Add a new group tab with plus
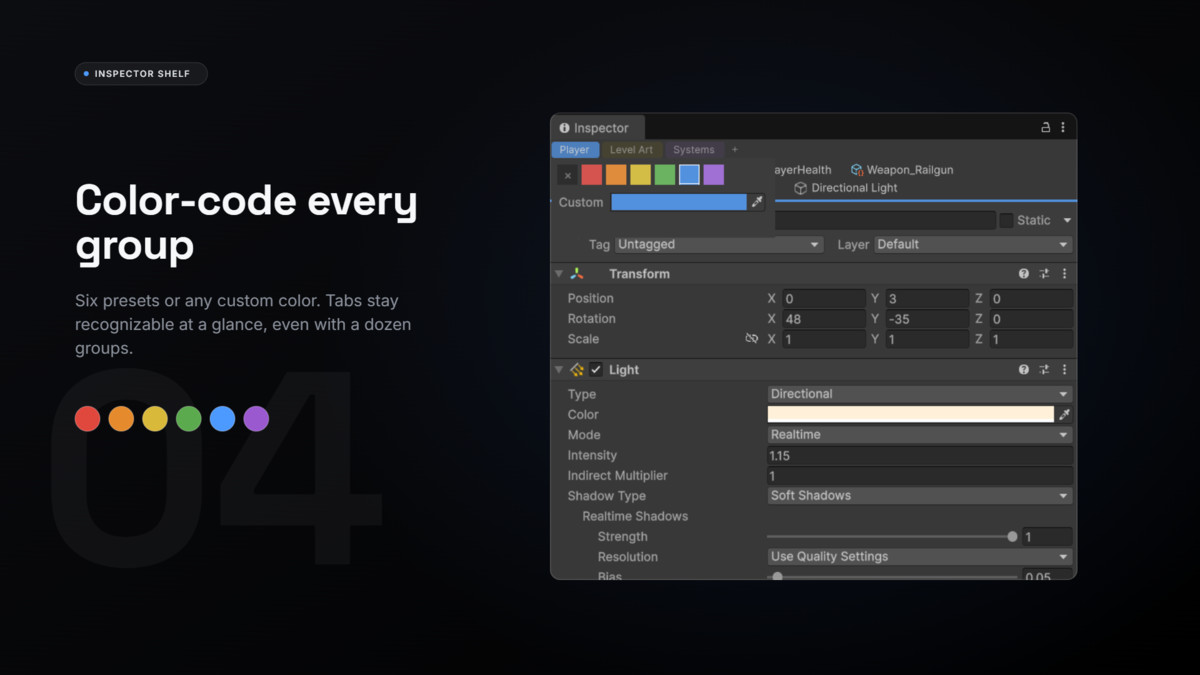The height and width of the screenshot is (675, 1200). point(735,150)
